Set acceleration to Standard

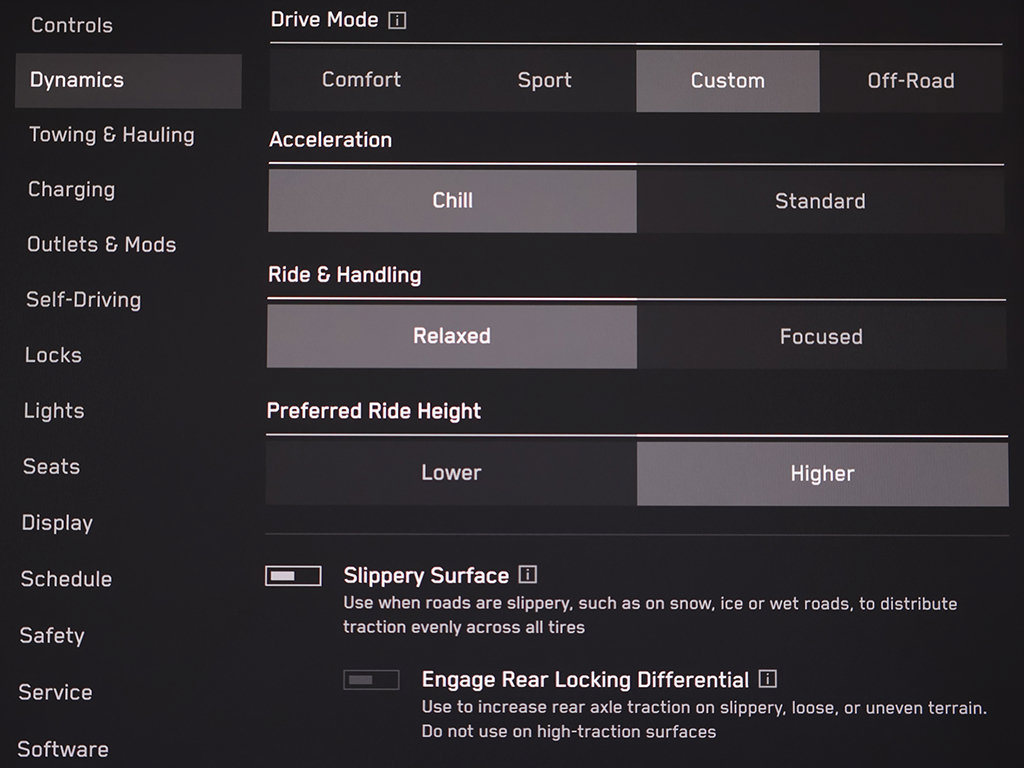[820, 201]
